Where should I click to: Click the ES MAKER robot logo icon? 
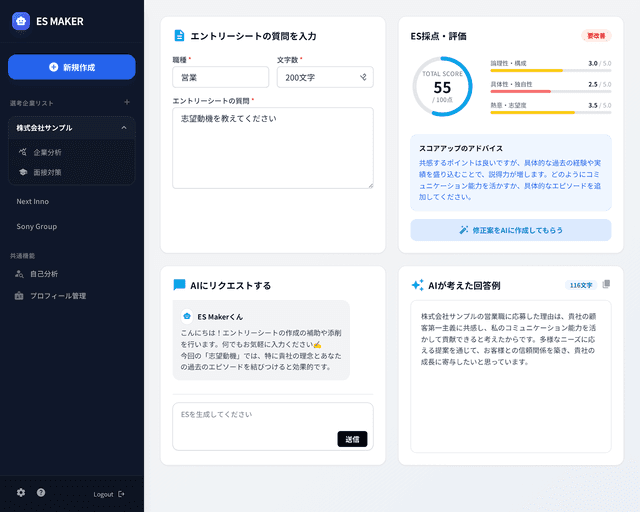pos(21,21)
